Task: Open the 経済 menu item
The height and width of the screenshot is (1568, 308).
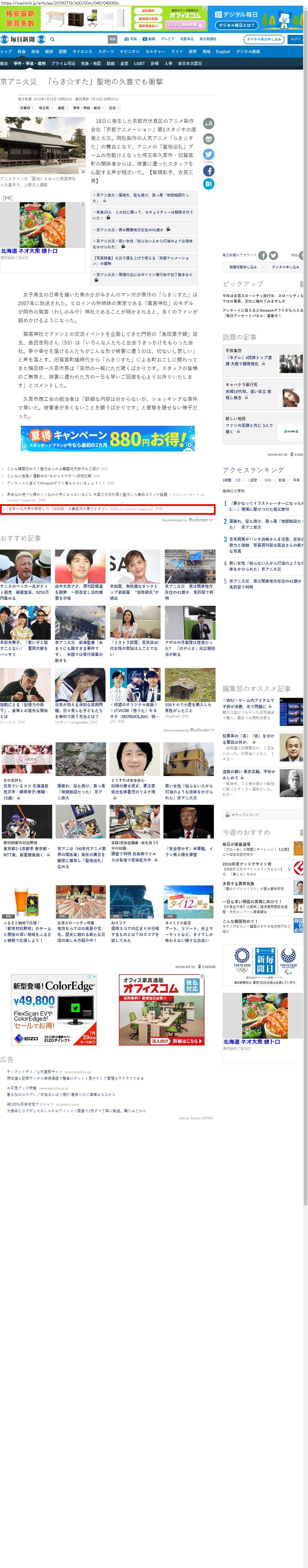Action: click(49, 52)
